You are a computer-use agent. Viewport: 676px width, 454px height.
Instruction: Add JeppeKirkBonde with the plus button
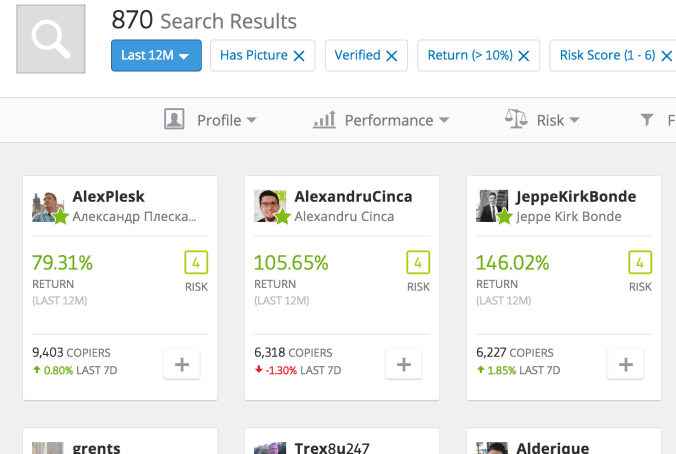(626, 364)
